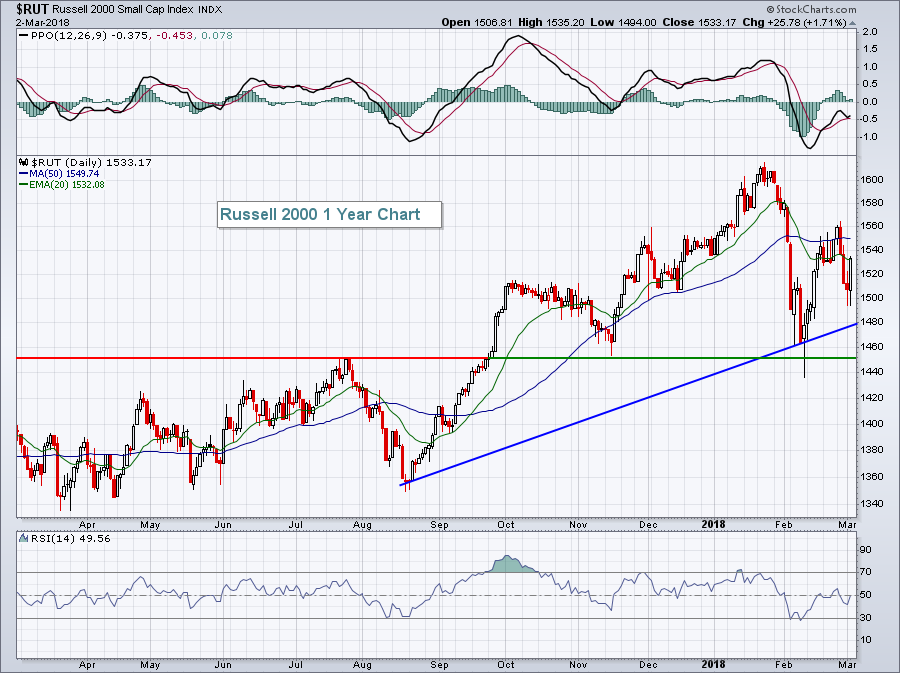Click the 1440 price axis label
This screenshot has width=900, height=673.
pos(872,371)
